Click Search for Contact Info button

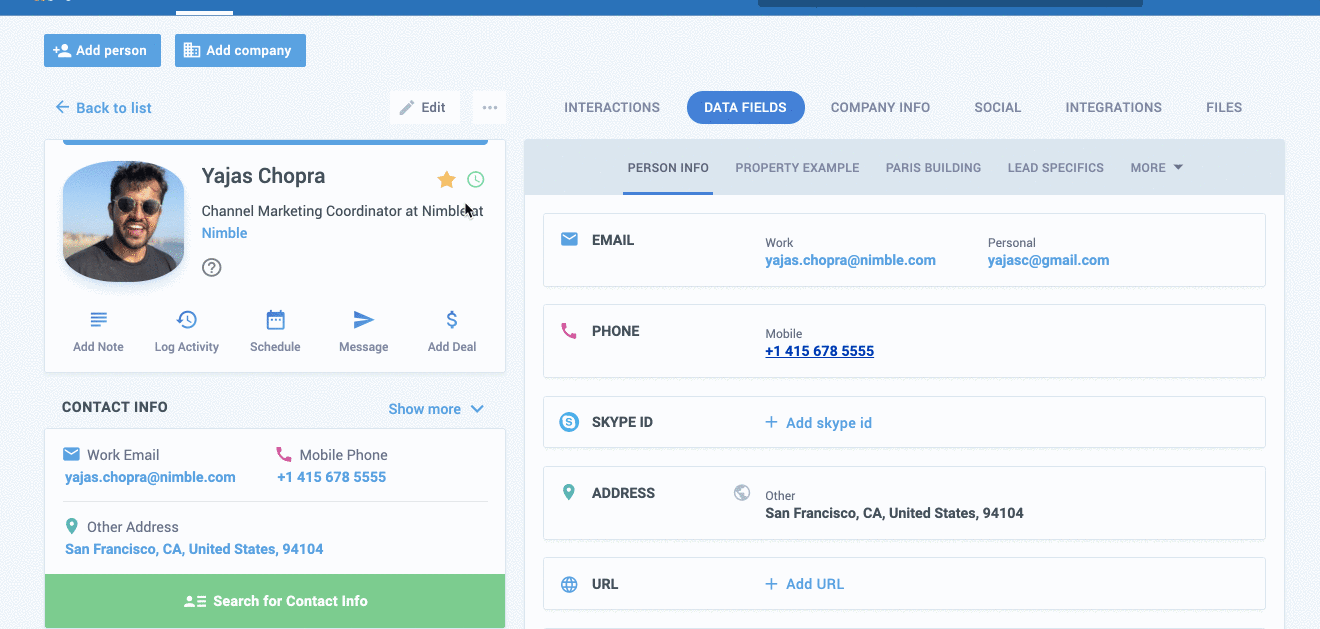tap(275, 601)
